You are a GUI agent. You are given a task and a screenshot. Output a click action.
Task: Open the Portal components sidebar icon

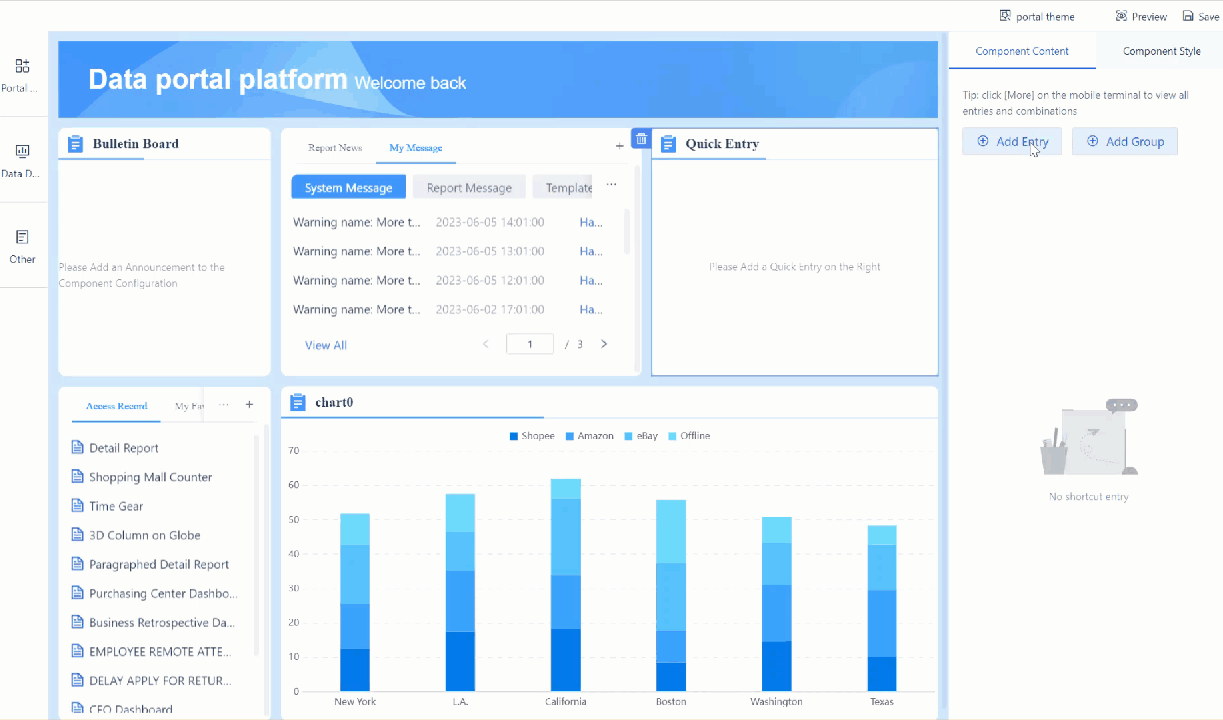point(22,66)
